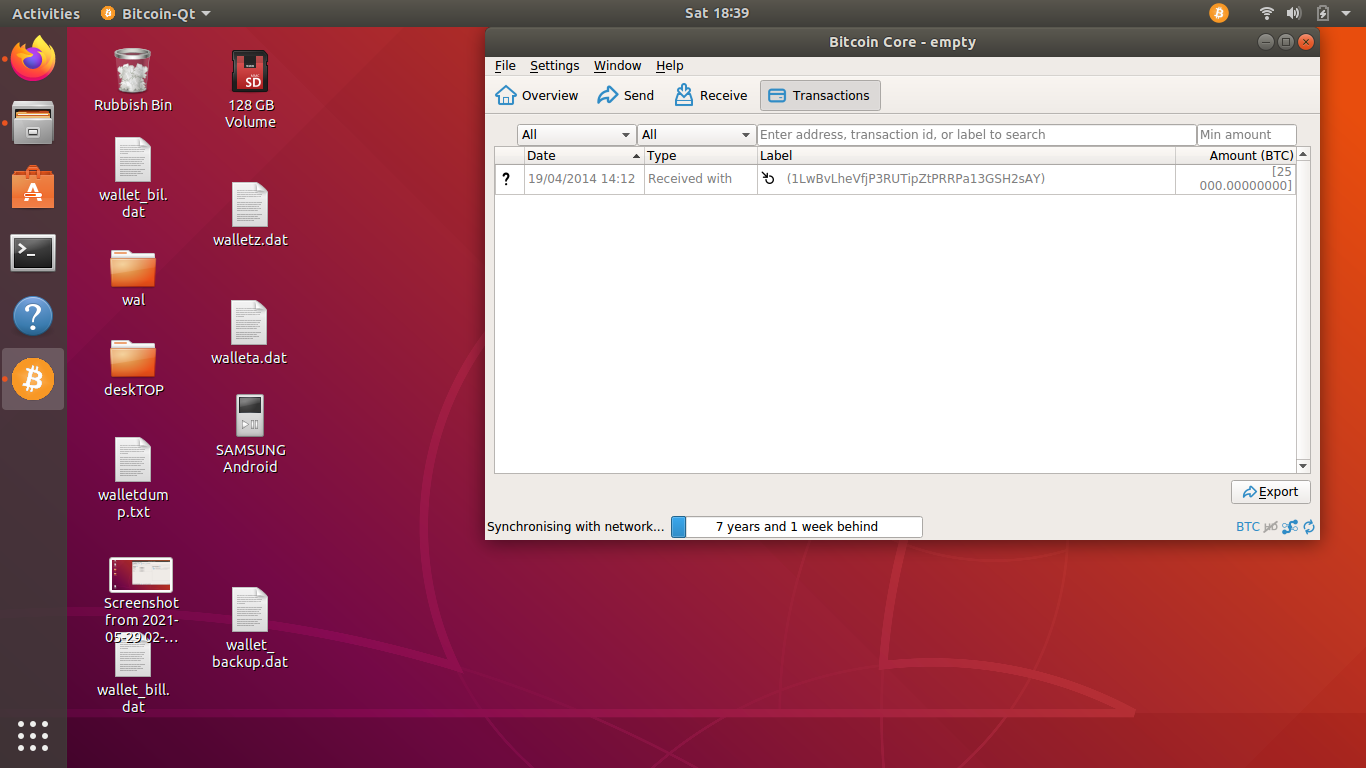Select the Rubbish Bin desktop icon
The image size is (1366, 768).
click(x=133, y=80)
